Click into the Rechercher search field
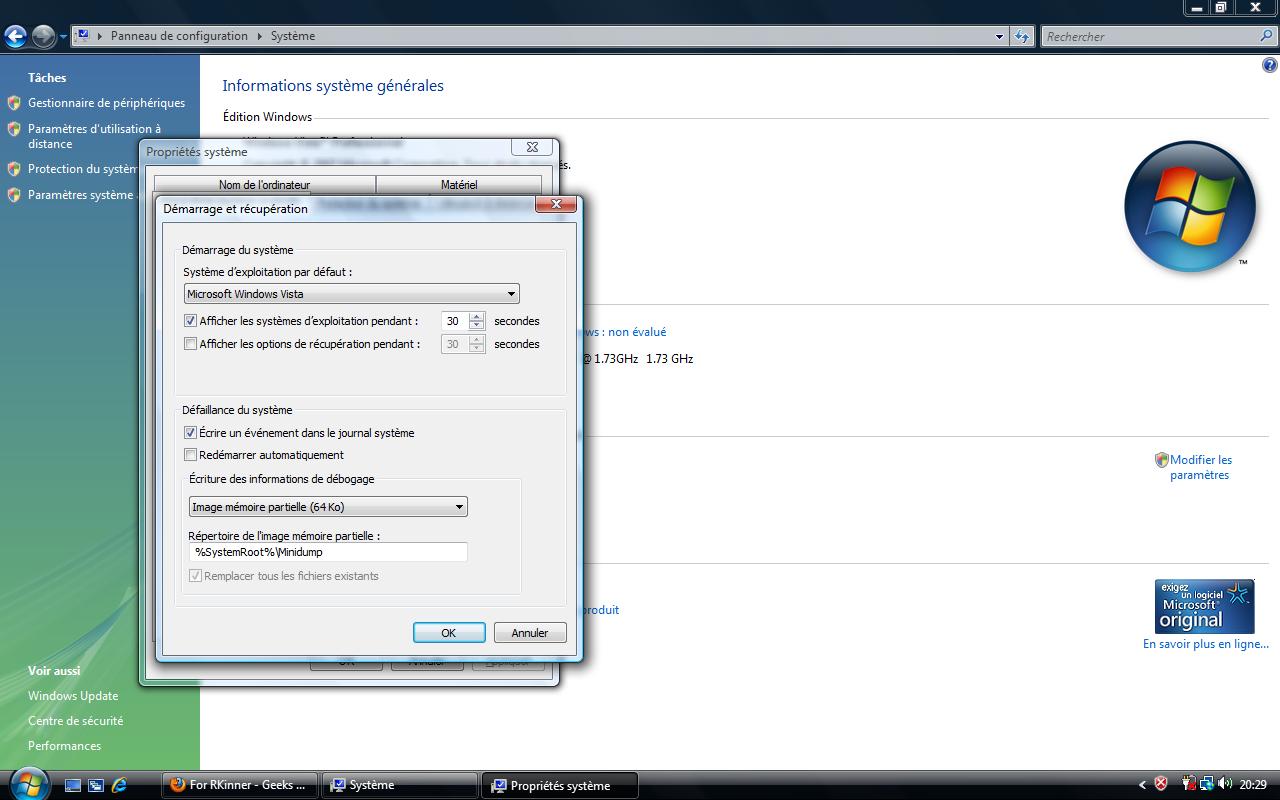This screenshot has width=1280, height=800. pyautogui.click(x=1148, y=37)
